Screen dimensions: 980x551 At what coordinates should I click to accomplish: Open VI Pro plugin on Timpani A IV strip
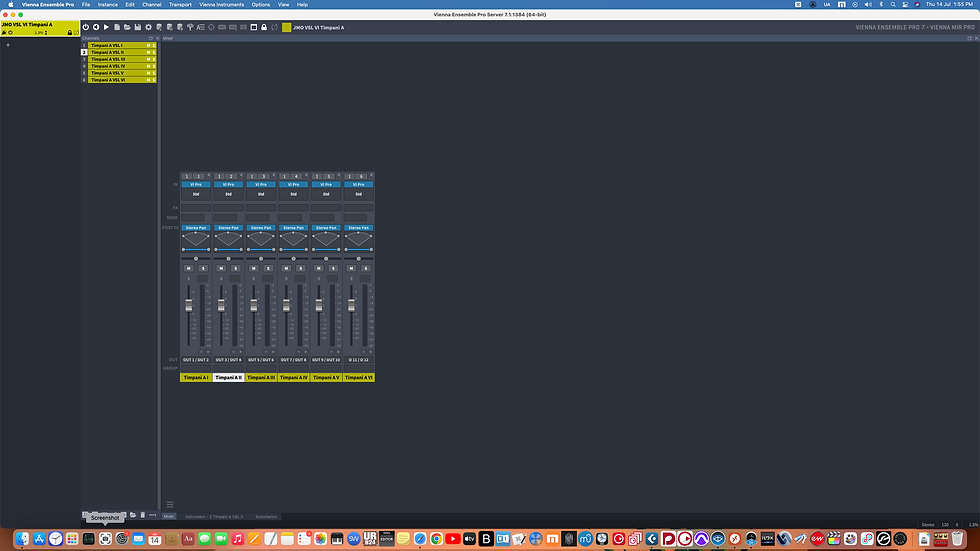pos(293,184)
